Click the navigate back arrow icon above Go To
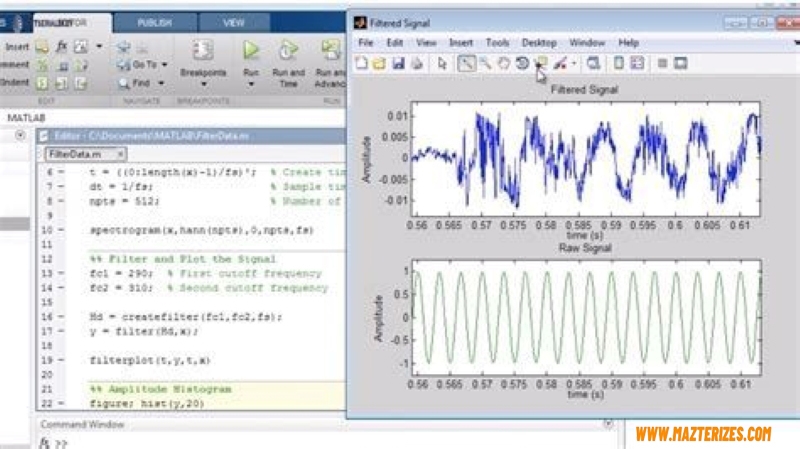The image size is (800, 449). tap(123, 47)
